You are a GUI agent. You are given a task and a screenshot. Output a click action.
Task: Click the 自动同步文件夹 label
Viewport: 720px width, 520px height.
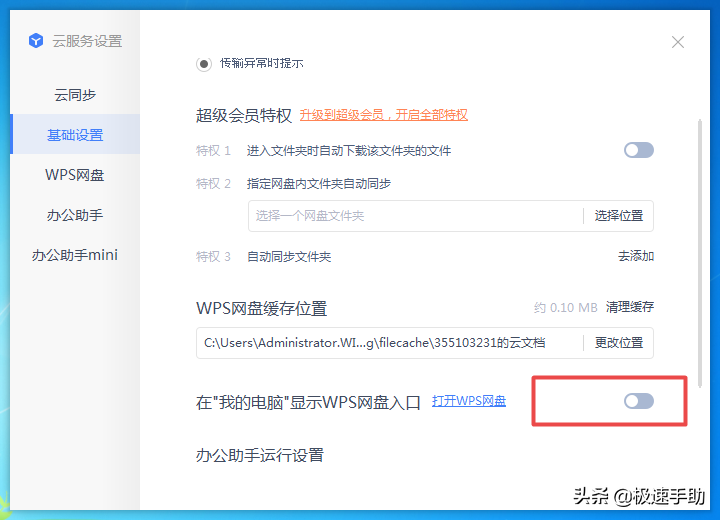pyautogui.click(x=289, y=256)
